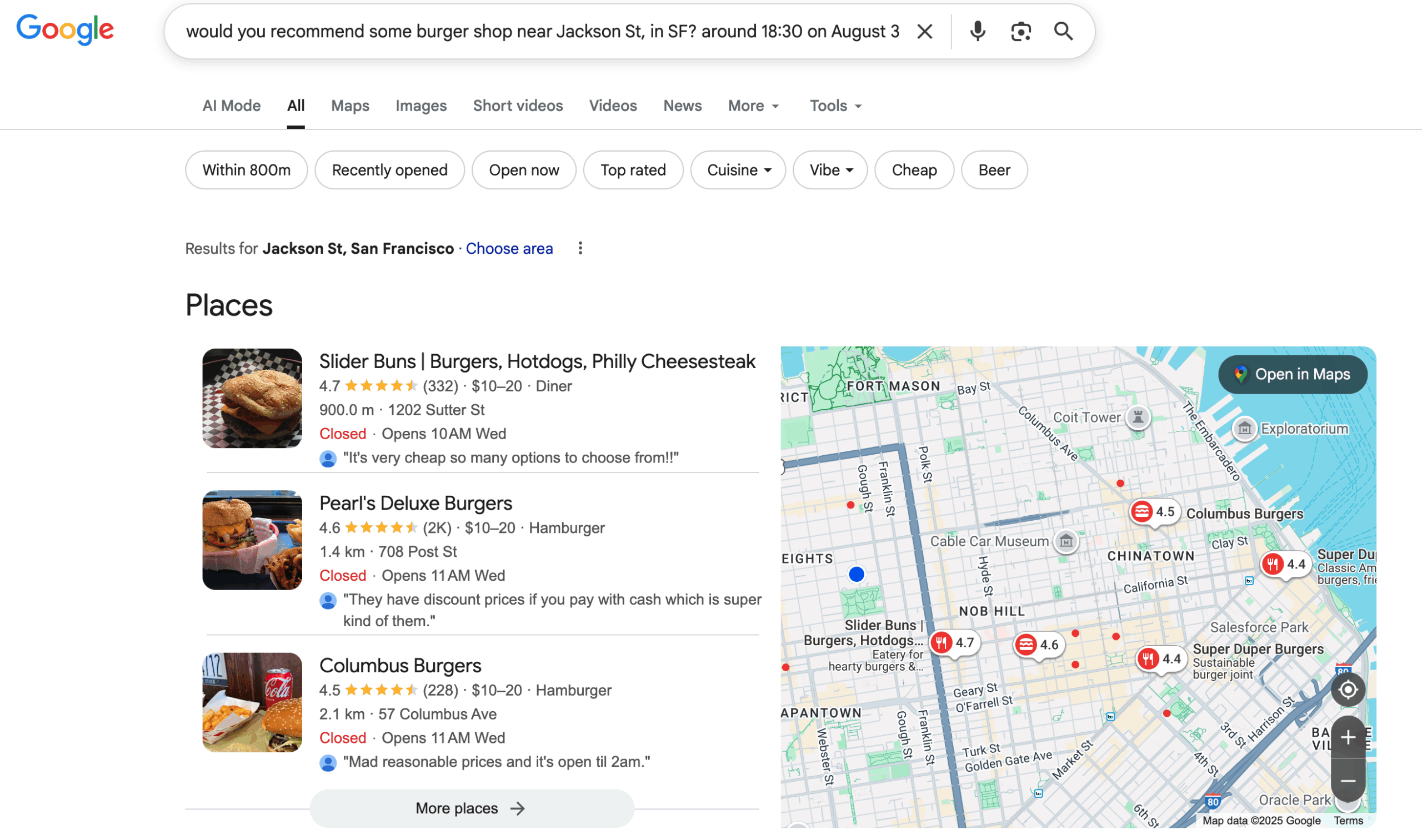
Task: Click the Pearl's Deluxe Burgers thumbnail
Action: (252, 541)
